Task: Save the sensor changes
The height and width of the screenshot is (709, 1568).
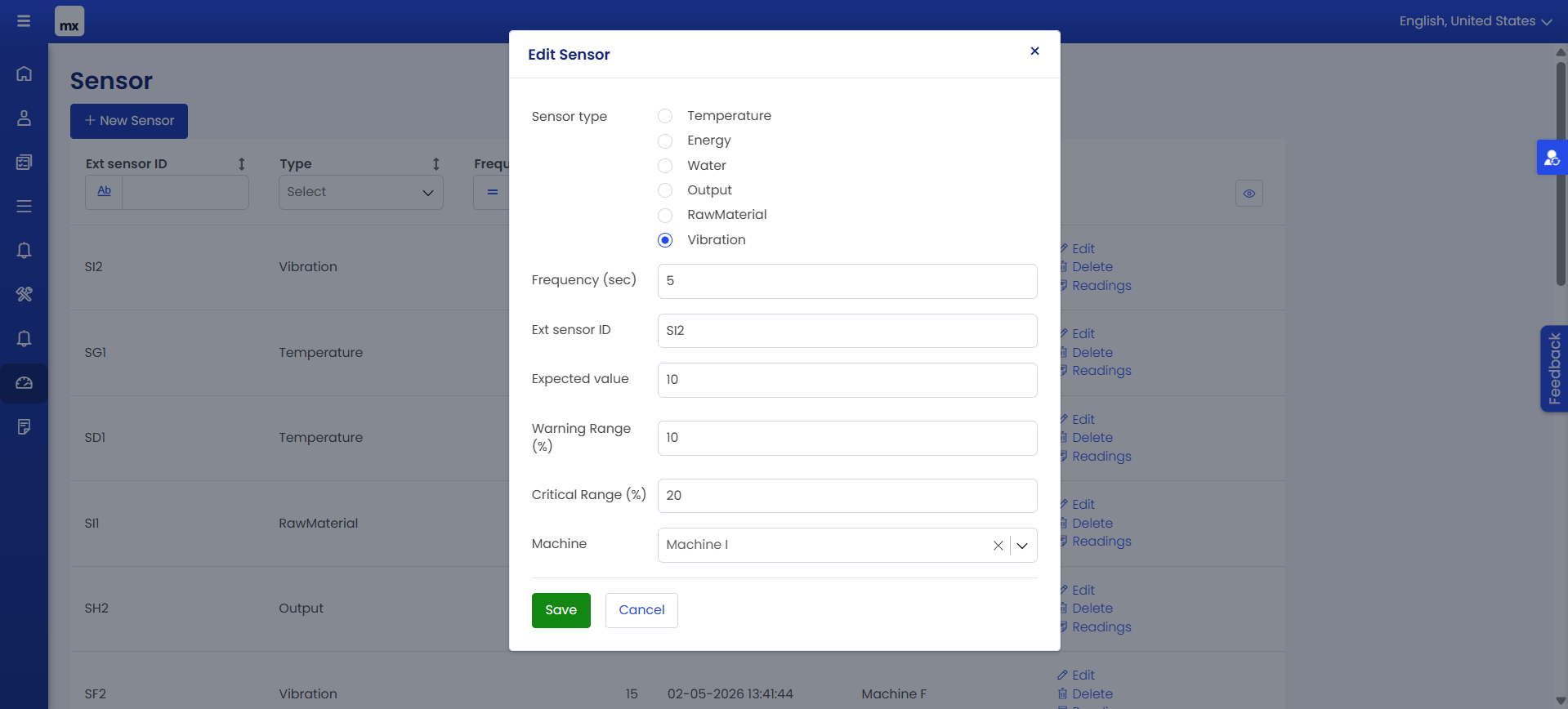Action: [x=561, y=610]
